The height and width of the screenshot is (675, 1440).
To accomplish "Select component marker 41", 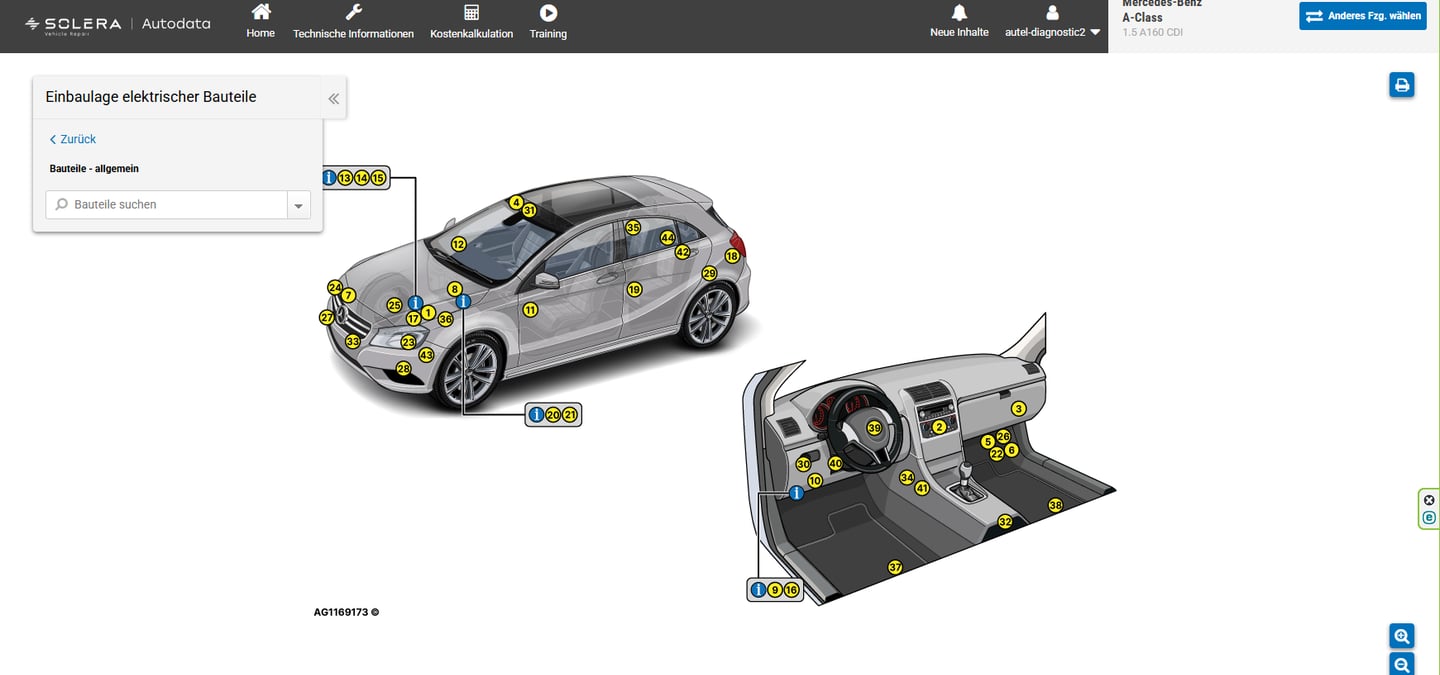I will 922,489.
